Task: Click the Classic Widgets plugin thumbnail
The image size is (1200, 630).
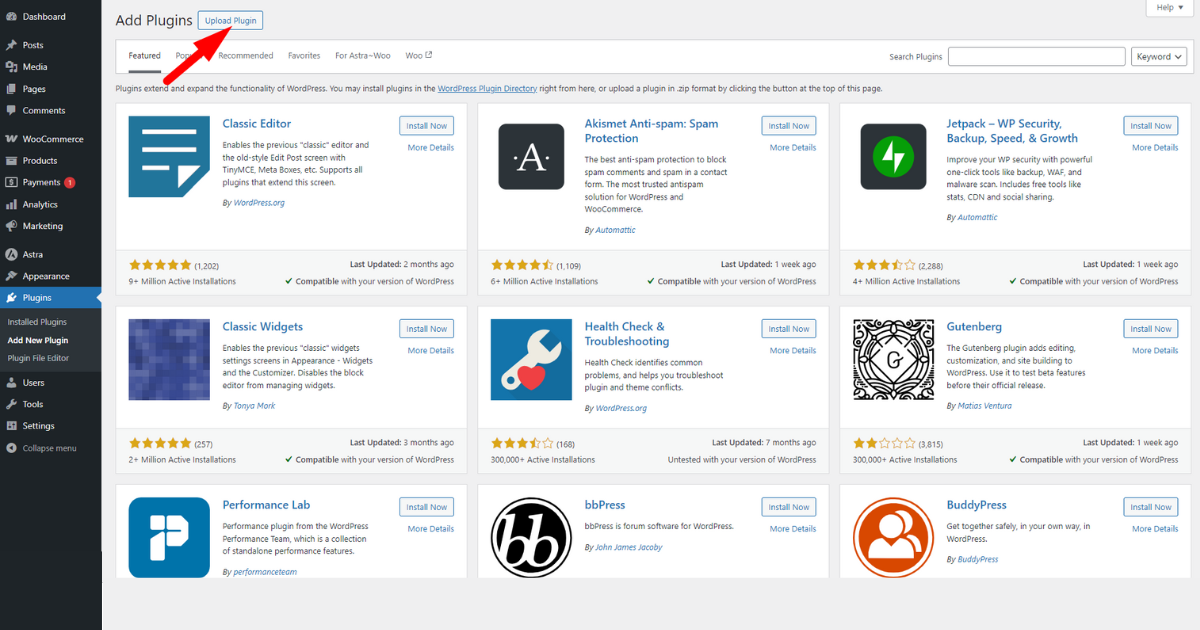Action: point(169,360)
